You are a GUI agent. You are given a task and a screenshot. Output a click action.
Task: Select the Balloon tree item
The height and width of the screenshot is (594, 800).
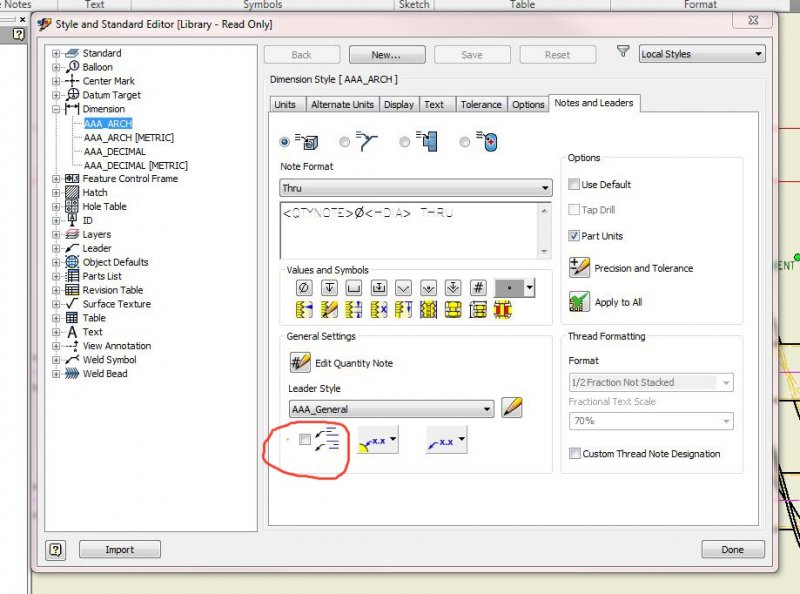pyautogui.click(x=97, y=67)
